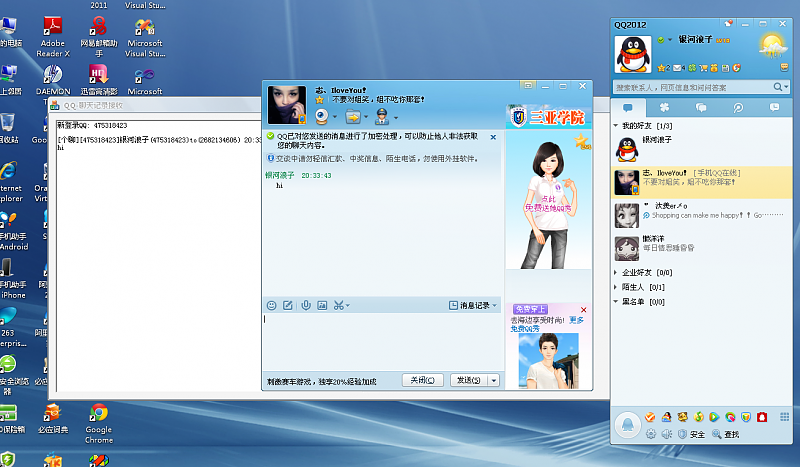
Task: Click the weather sun cloud icon
Action: pos(772,46)
